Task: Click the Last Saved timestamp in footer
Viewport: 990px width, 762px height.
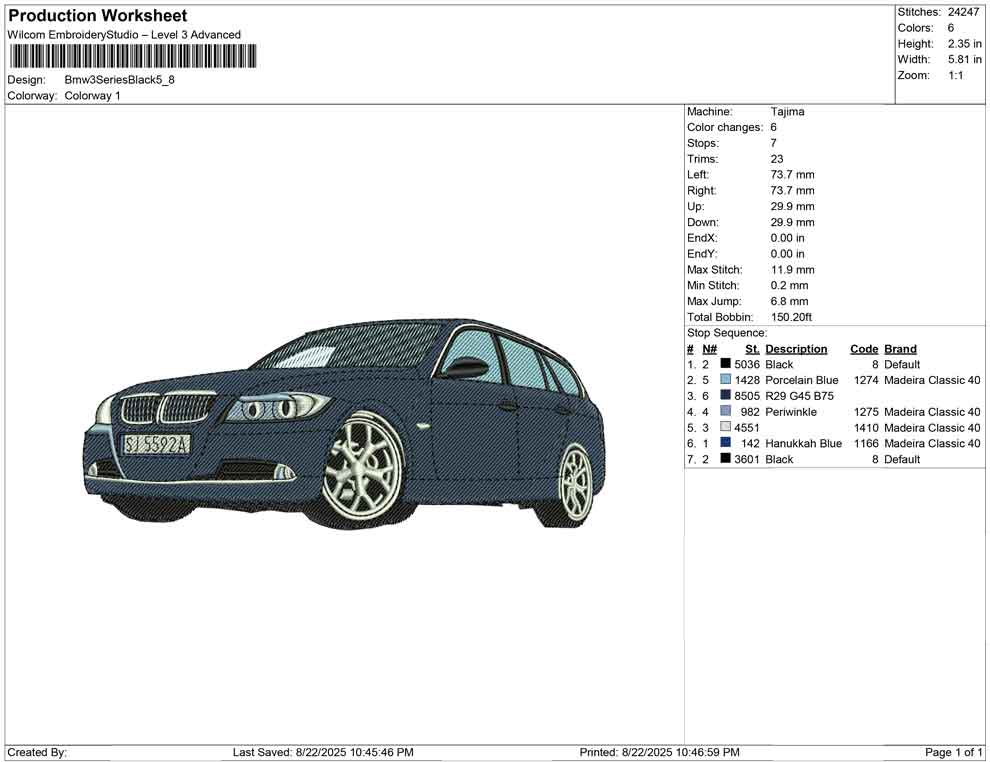Action: click(322, 752)
